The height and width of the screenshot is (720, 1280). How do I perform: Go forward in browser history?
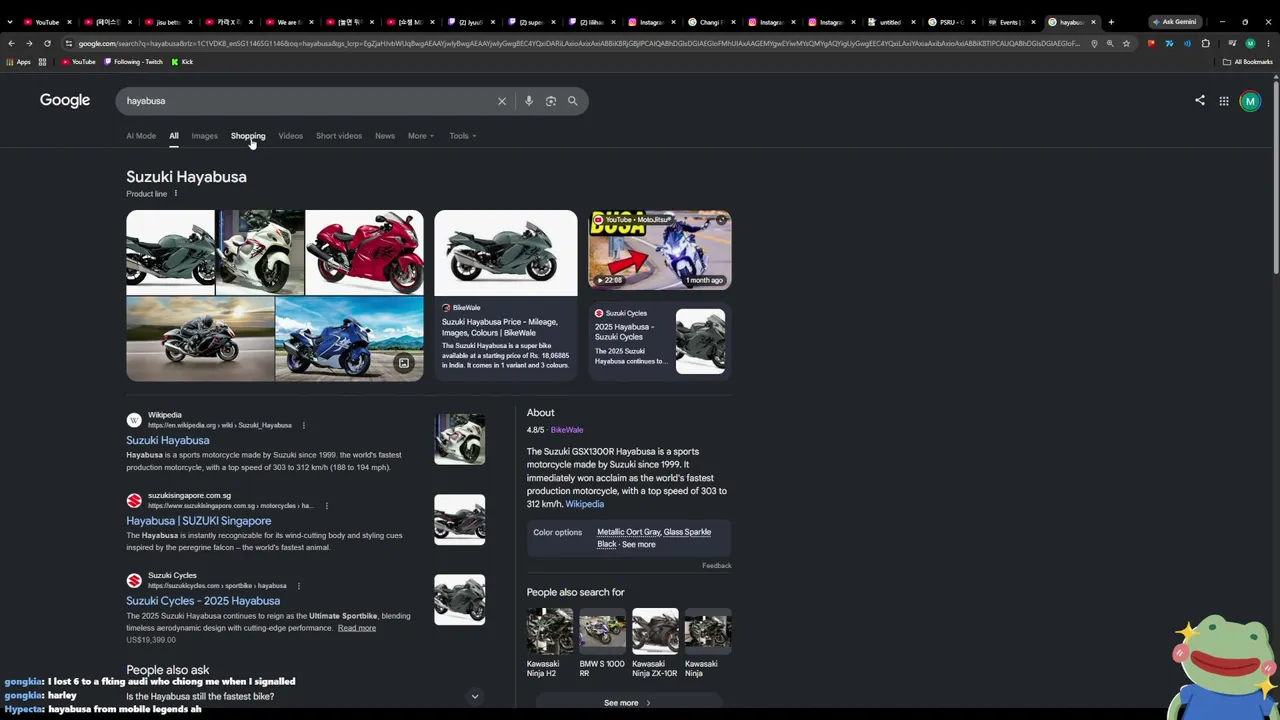click(x=29, y=43)
